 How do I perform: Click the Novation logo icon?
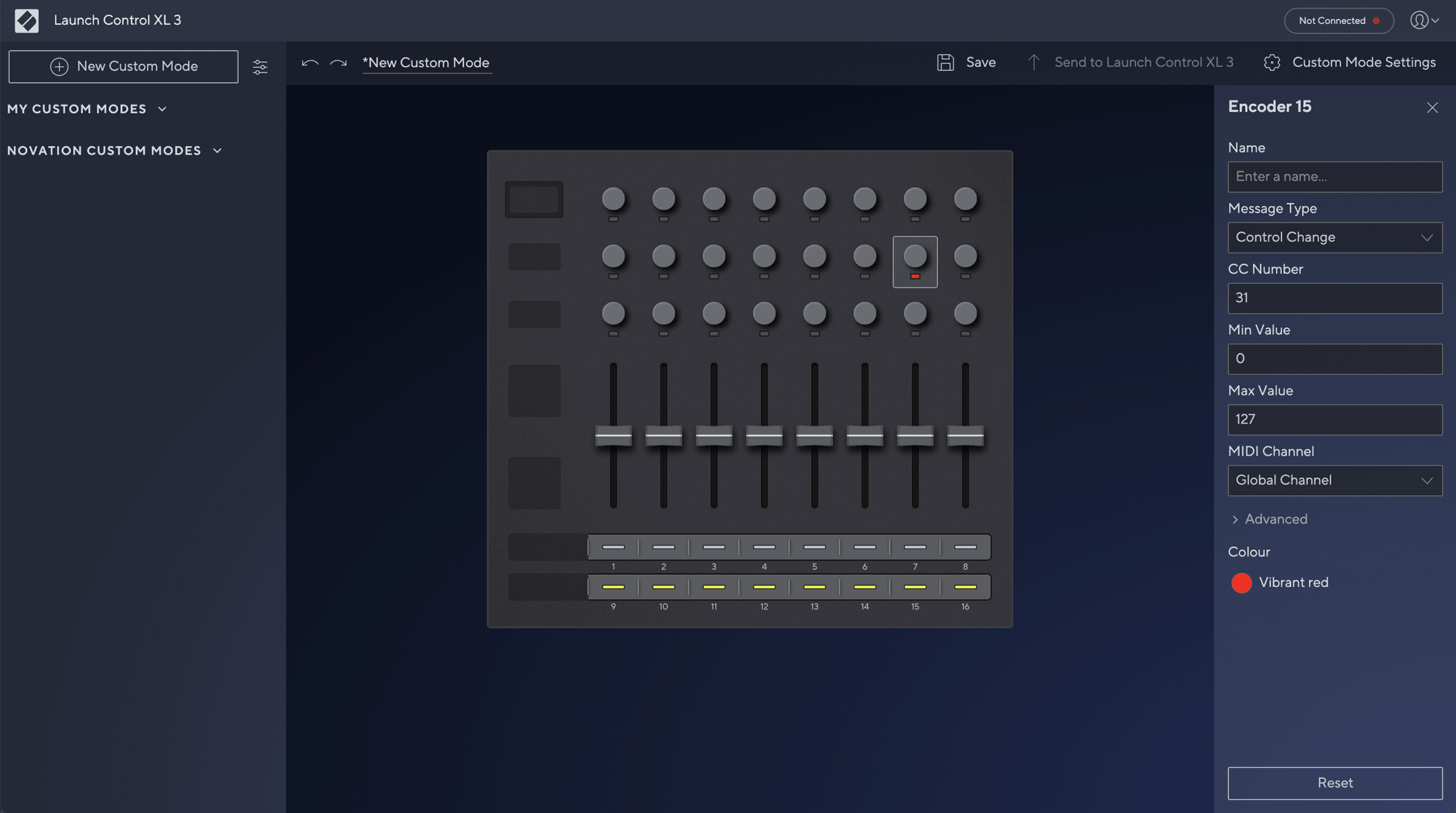[27, 21]
